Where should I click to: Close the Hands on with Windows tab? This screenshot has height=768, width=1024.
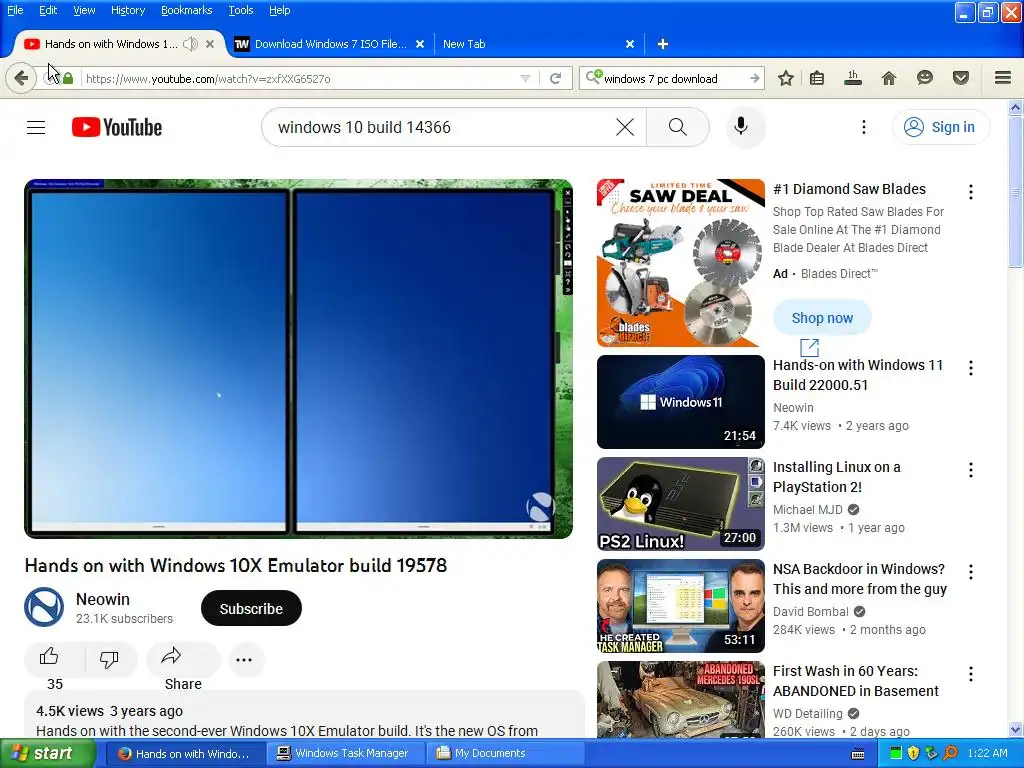[x=210, y=44]
